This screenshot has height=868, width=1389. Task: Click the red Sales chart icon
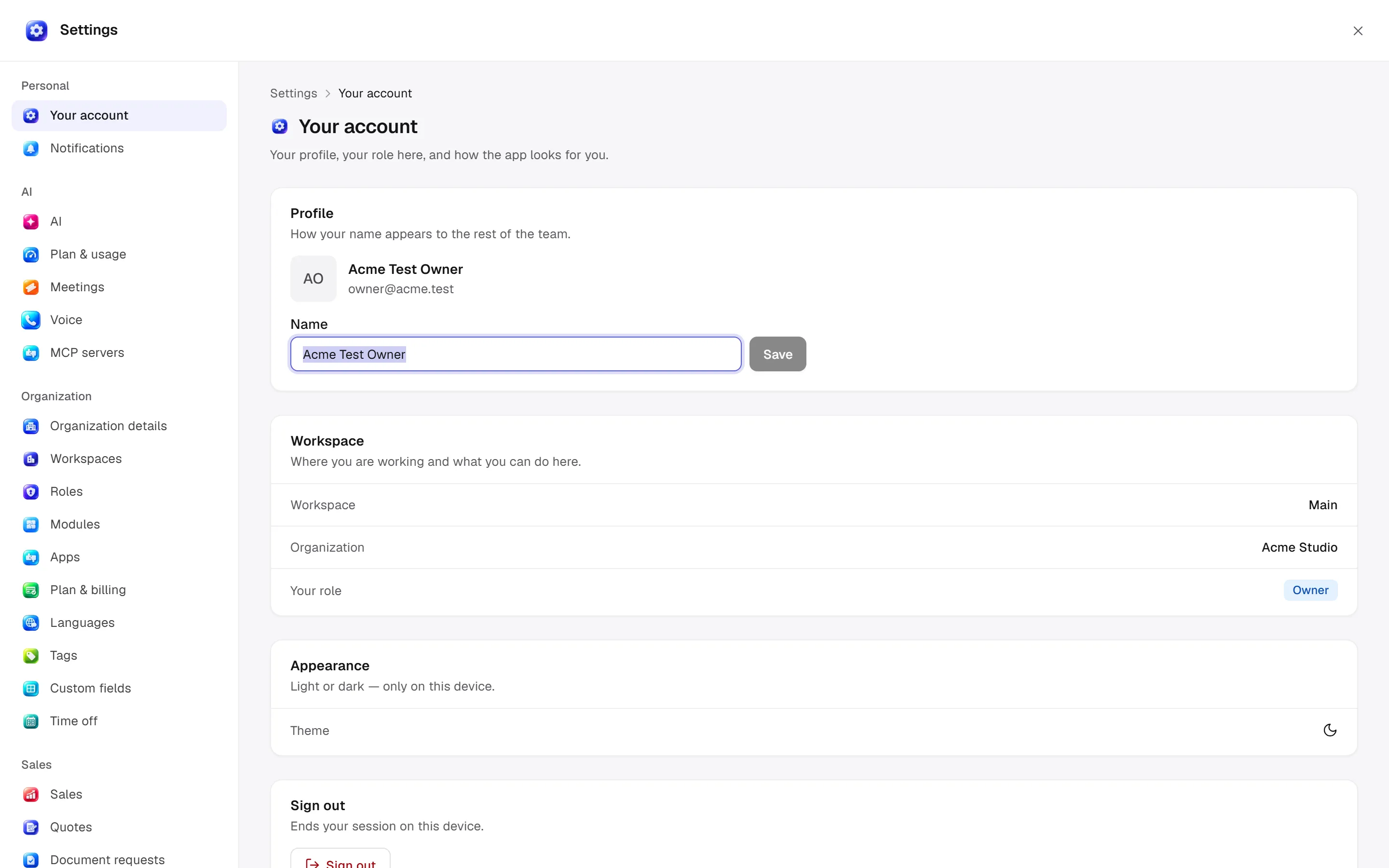coord(31,794)
